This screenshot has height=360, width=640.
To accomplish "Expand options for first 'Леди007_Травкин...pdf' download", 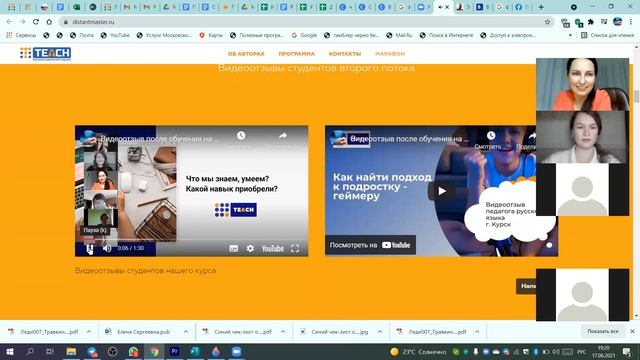I will (x=89, y=332).
